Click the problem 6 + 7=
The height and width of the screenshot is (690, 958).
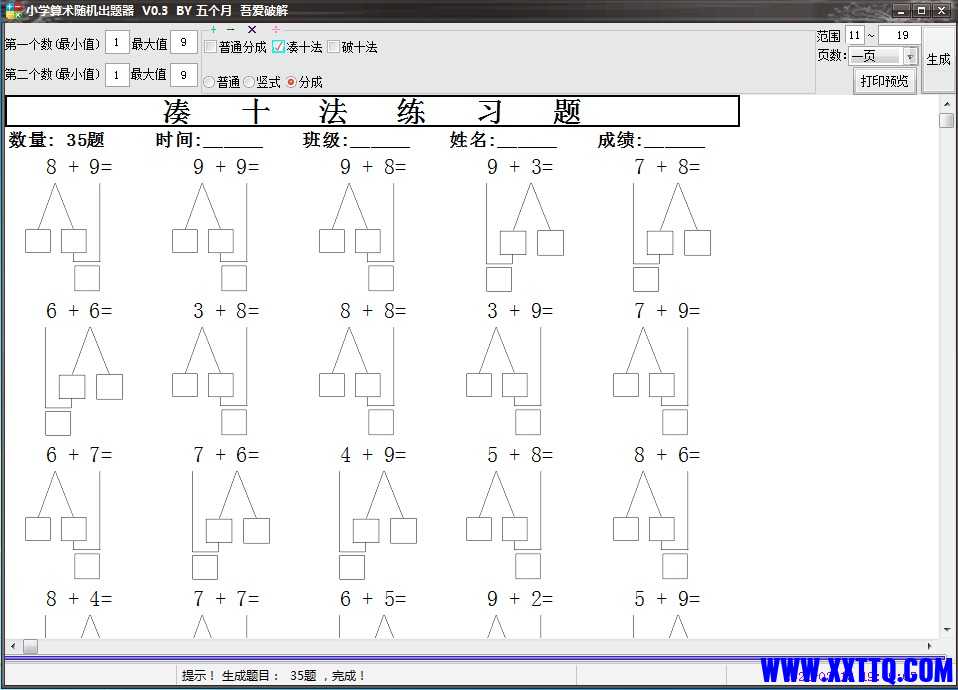[x=79, y=455]
